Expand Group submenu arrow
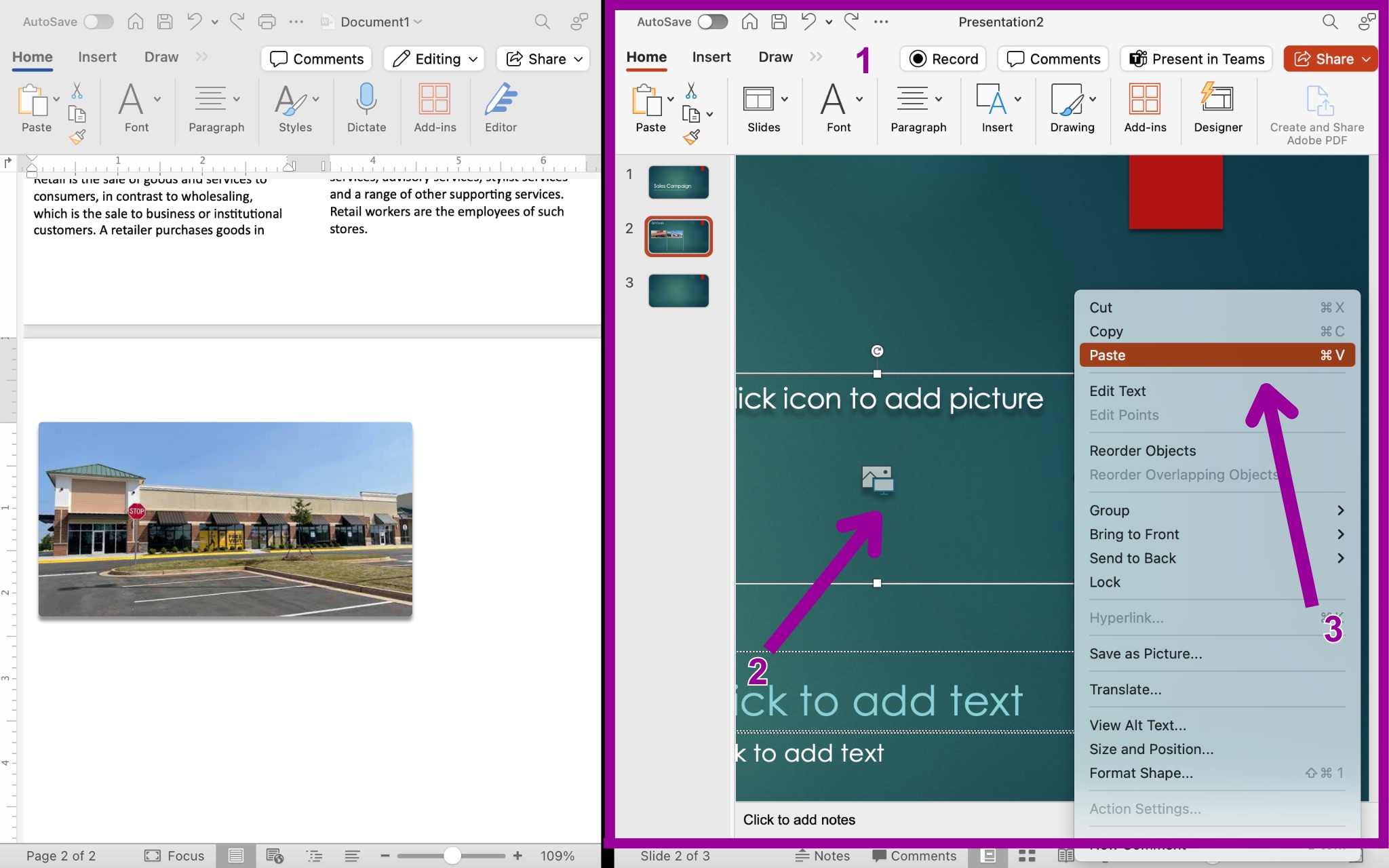 pyautogui.click(x=1340, y=511)
